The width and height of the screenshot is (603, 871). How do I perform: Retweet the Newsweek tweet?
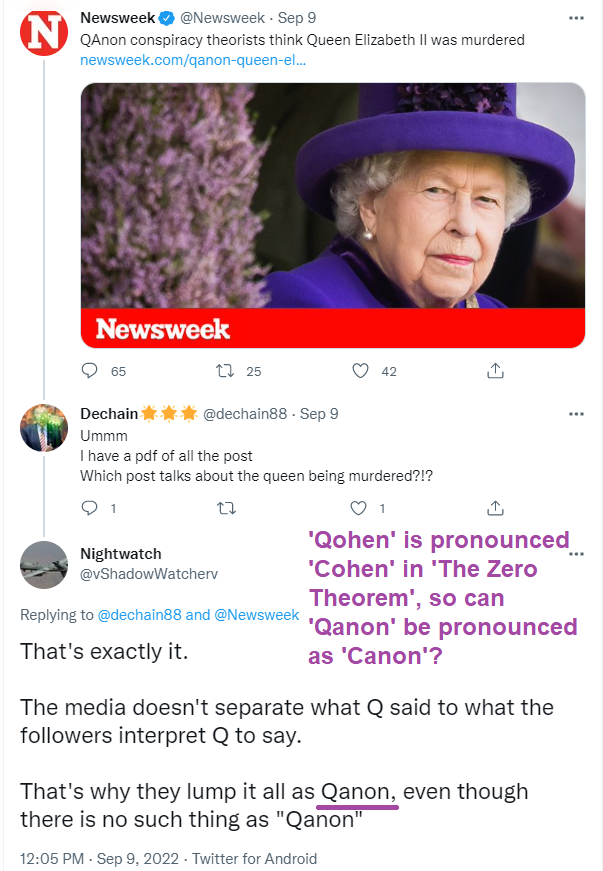point(226,371)
